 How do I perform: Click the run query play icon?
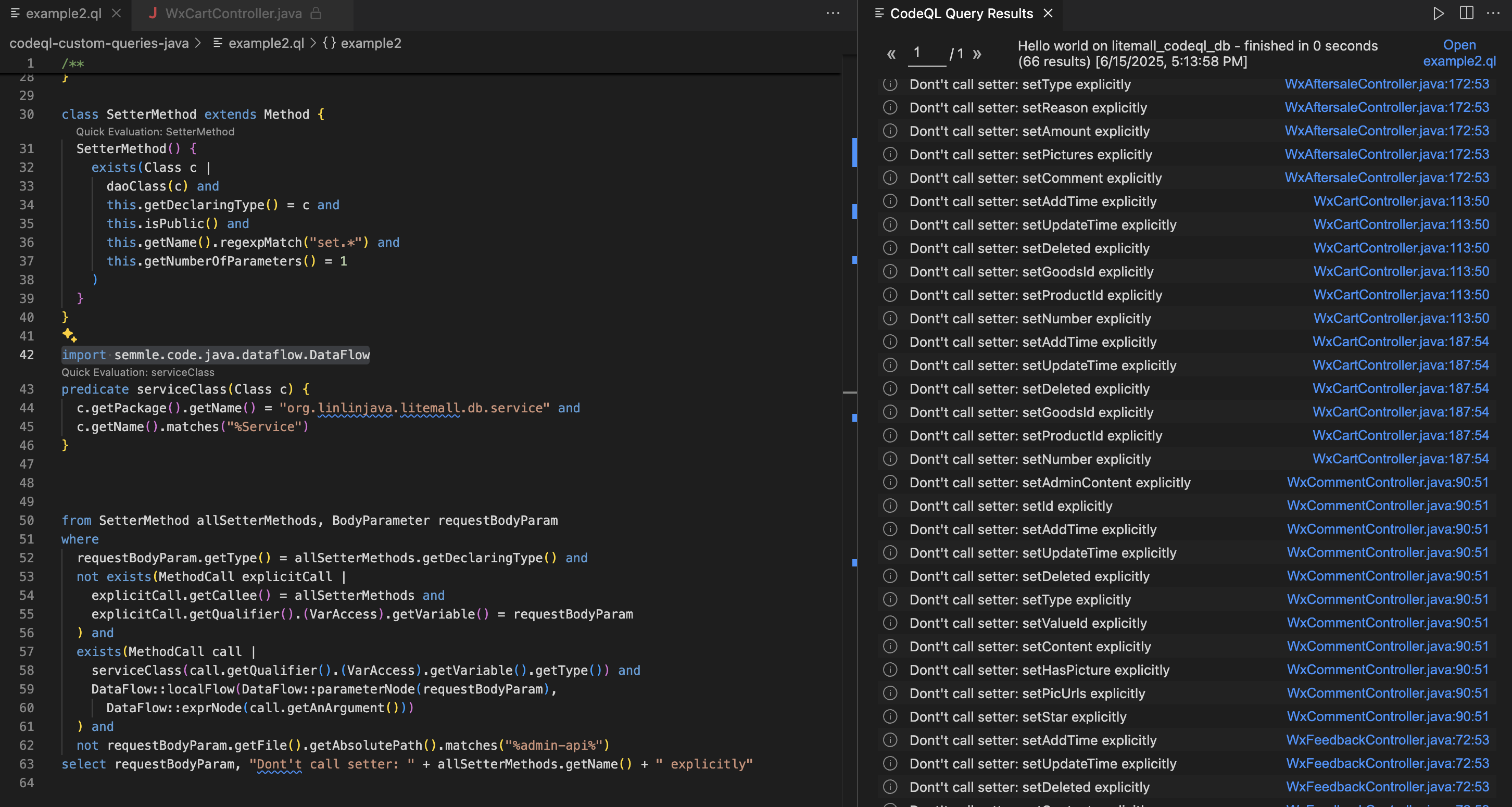click(1438, 13)
